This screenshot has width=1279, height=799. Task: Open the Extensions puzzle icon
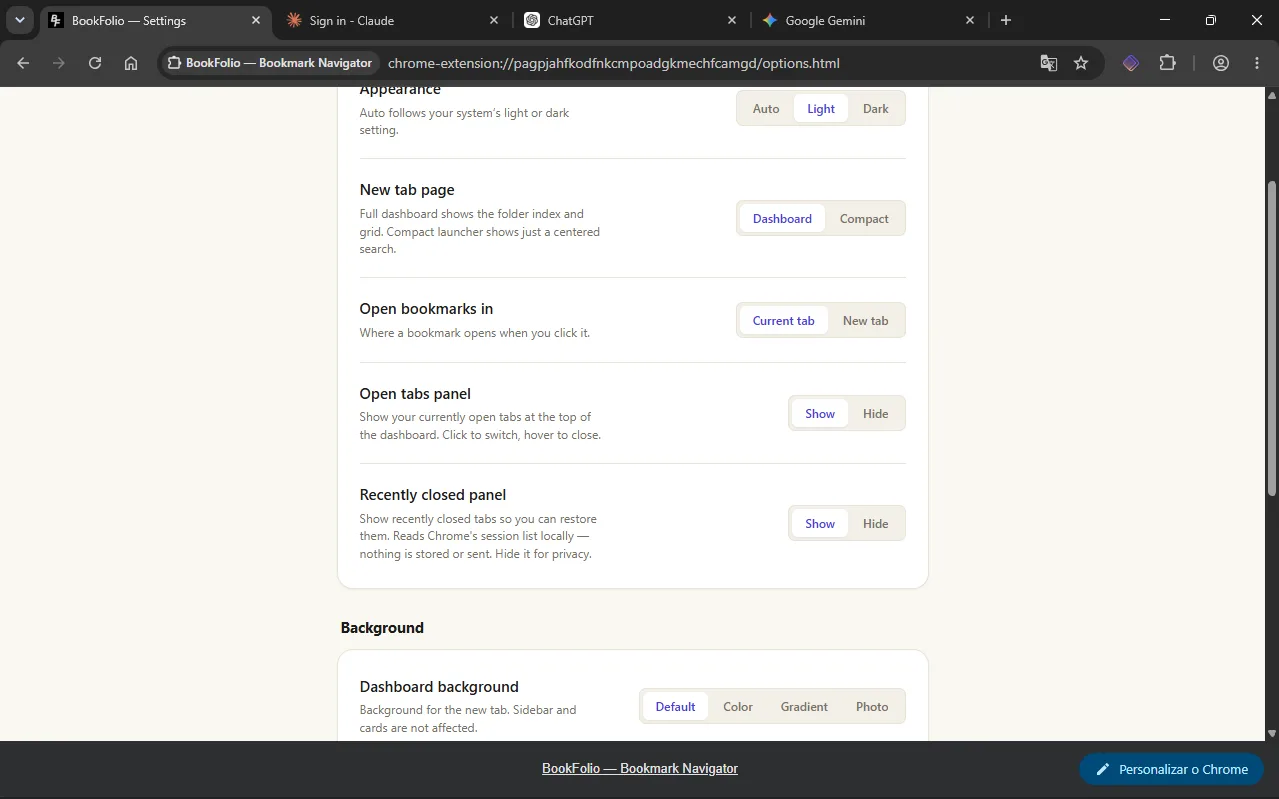click(x=1167, y=63)
